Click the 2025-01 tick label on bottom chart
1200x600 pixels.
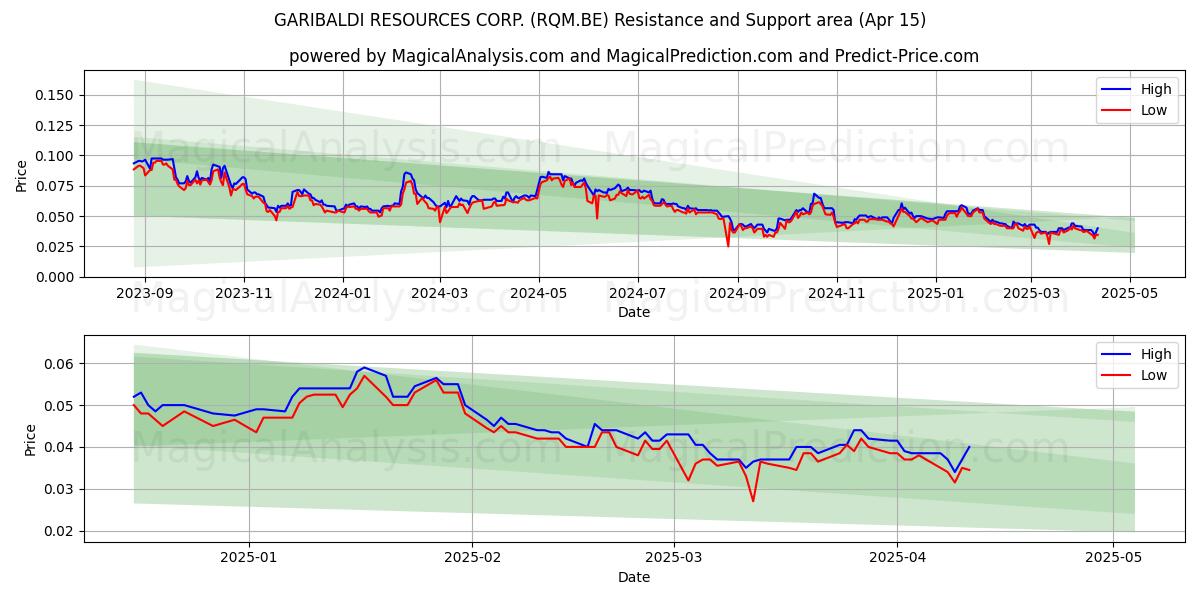click(x=248, y=558)
